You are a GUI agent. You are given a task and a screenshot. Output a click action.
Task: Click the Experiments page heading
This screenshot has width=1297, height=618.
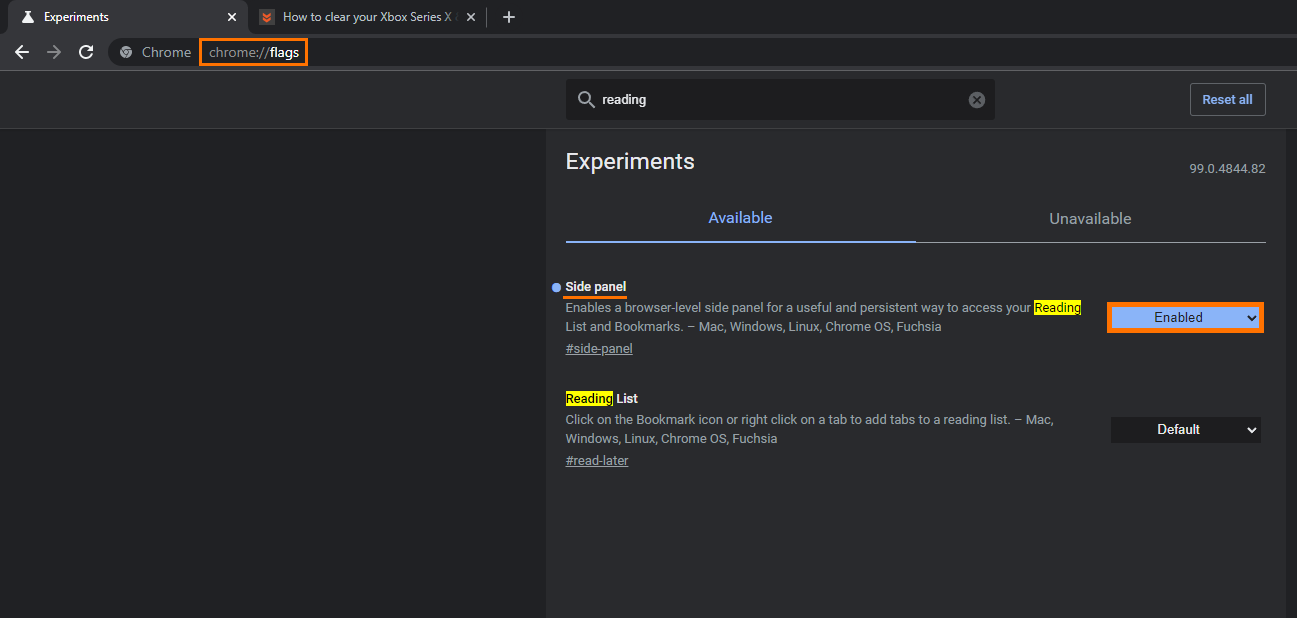(630, 162)
